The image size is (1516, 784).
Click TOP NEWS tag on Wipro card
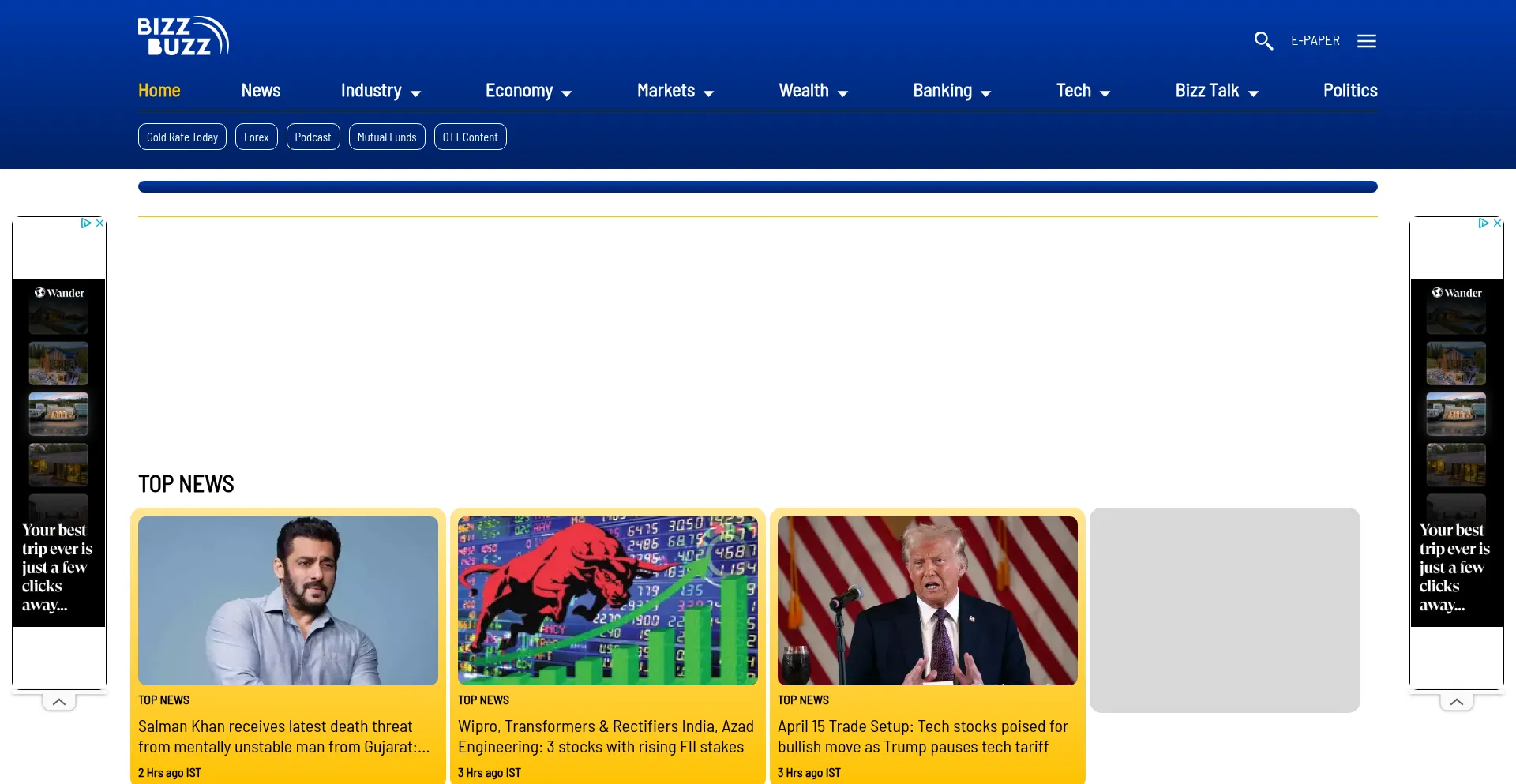(483, 700)
